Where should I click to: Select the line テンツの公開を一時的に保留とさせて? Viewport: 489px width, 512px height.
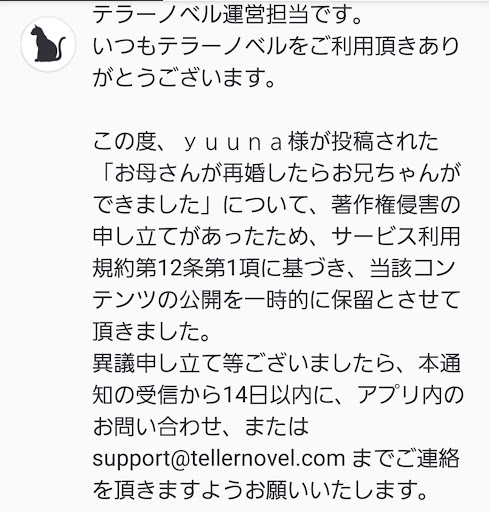[x=277, y=300]
